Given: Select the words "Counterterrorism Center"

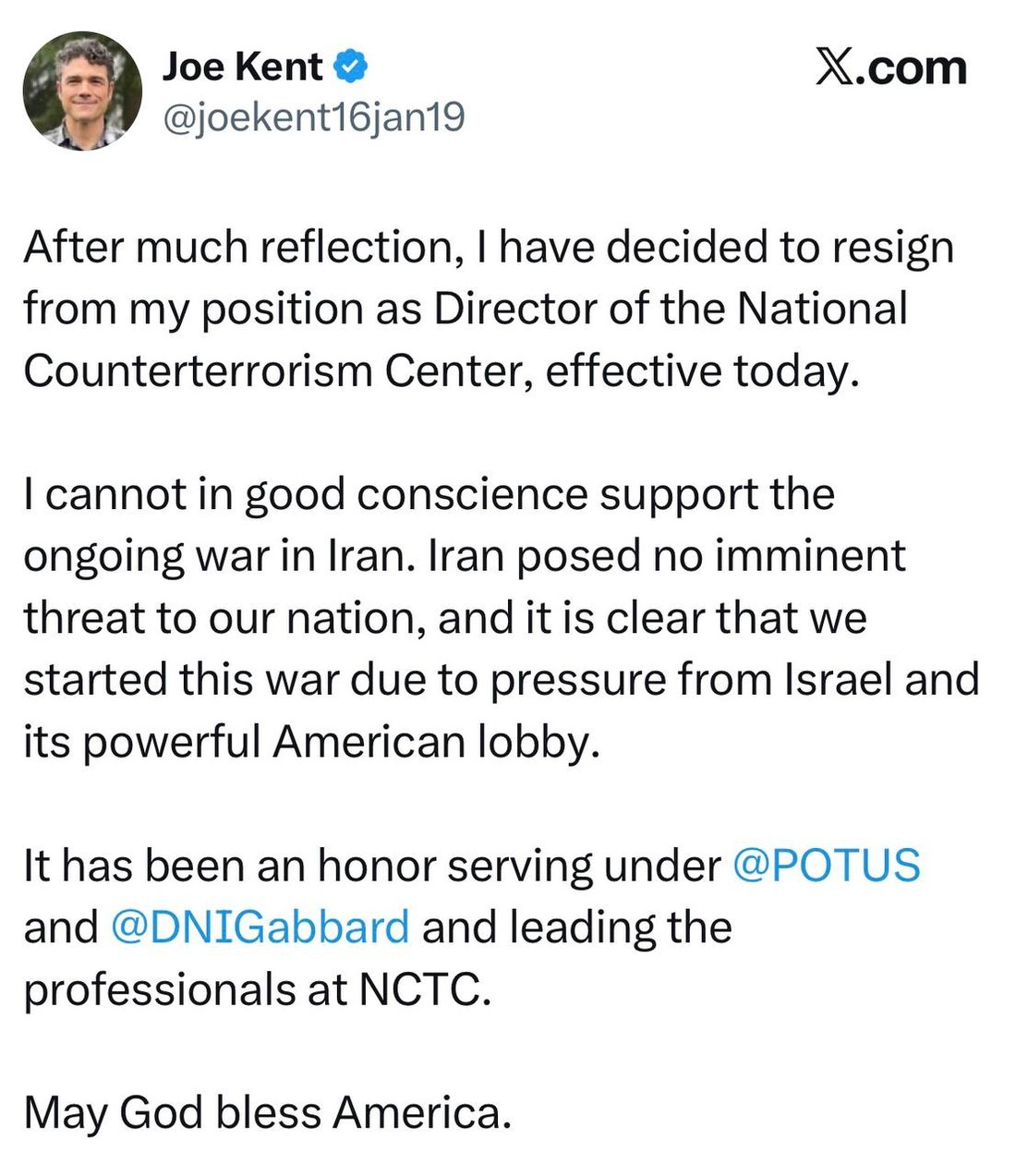Looking at the screenshot, I should pos(275,370).
